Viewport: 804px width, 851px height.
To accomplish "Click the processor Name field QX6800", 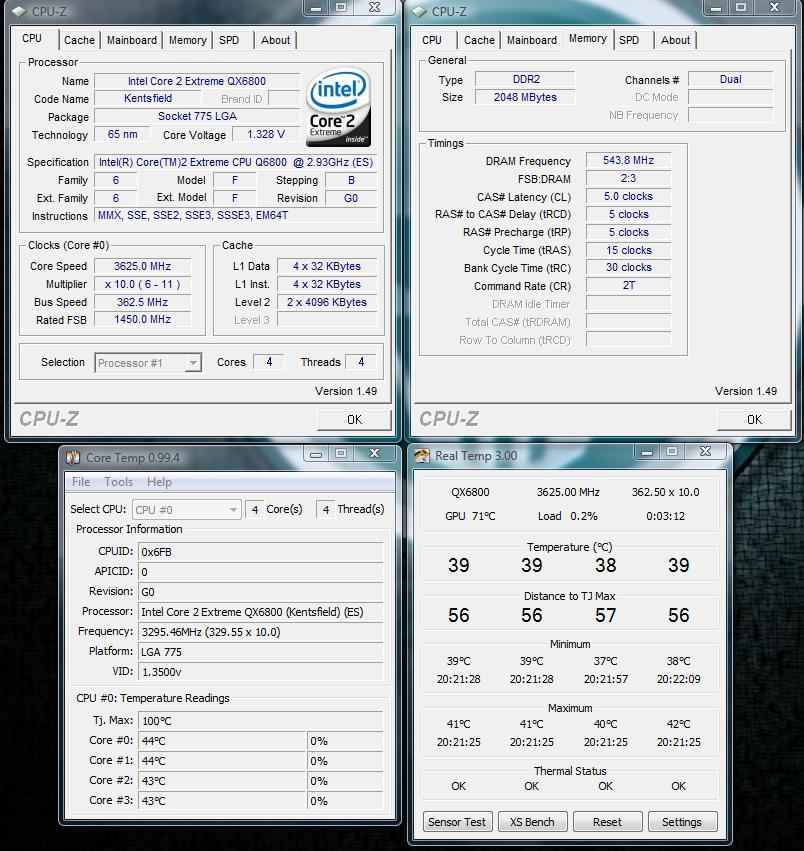I will tap(197, 81).
